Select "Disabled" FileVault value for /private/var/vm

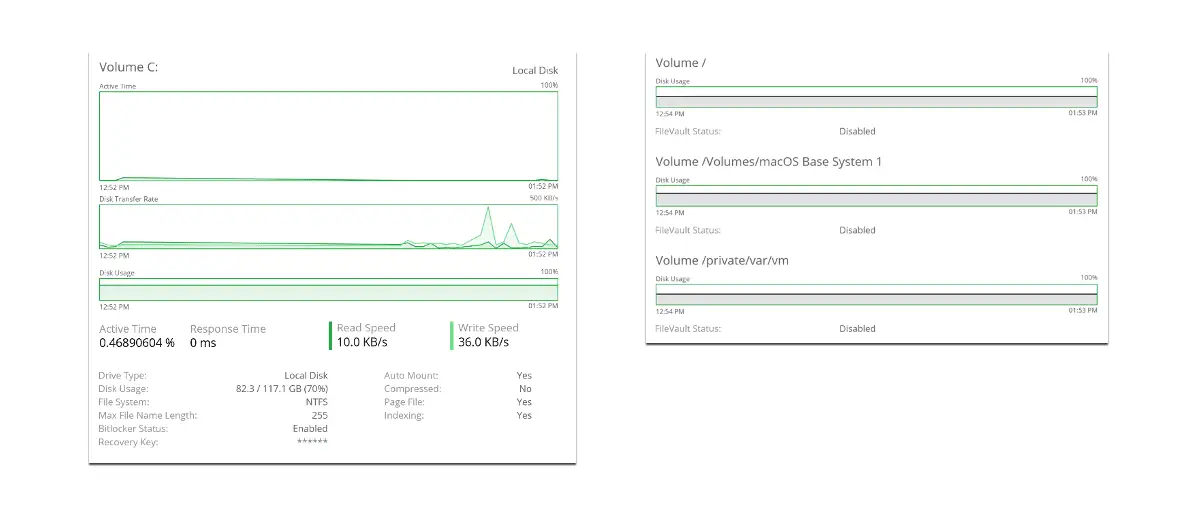tap(857, 328)
